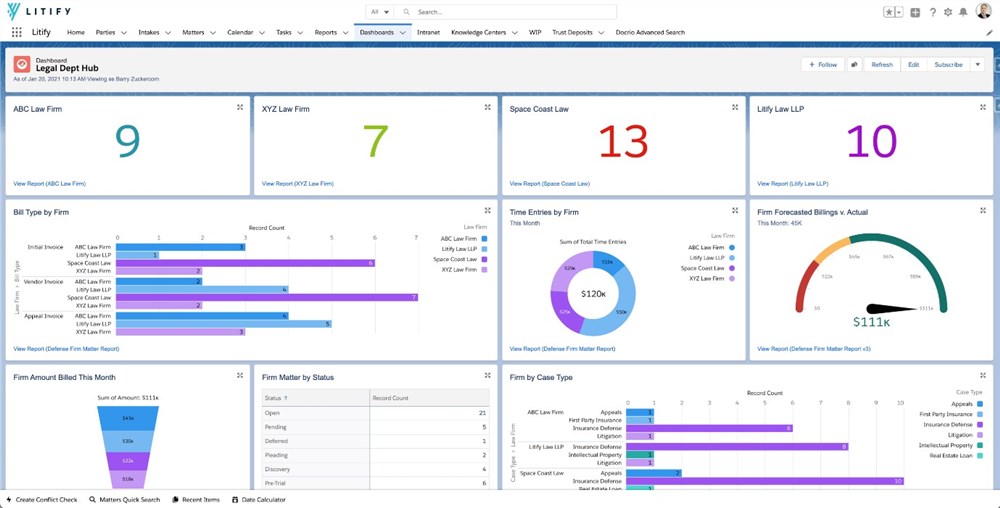The height and width of the screenshot is (508, 1000).
Task: Click the Edit dashboard button
Action: pos(913,64)
